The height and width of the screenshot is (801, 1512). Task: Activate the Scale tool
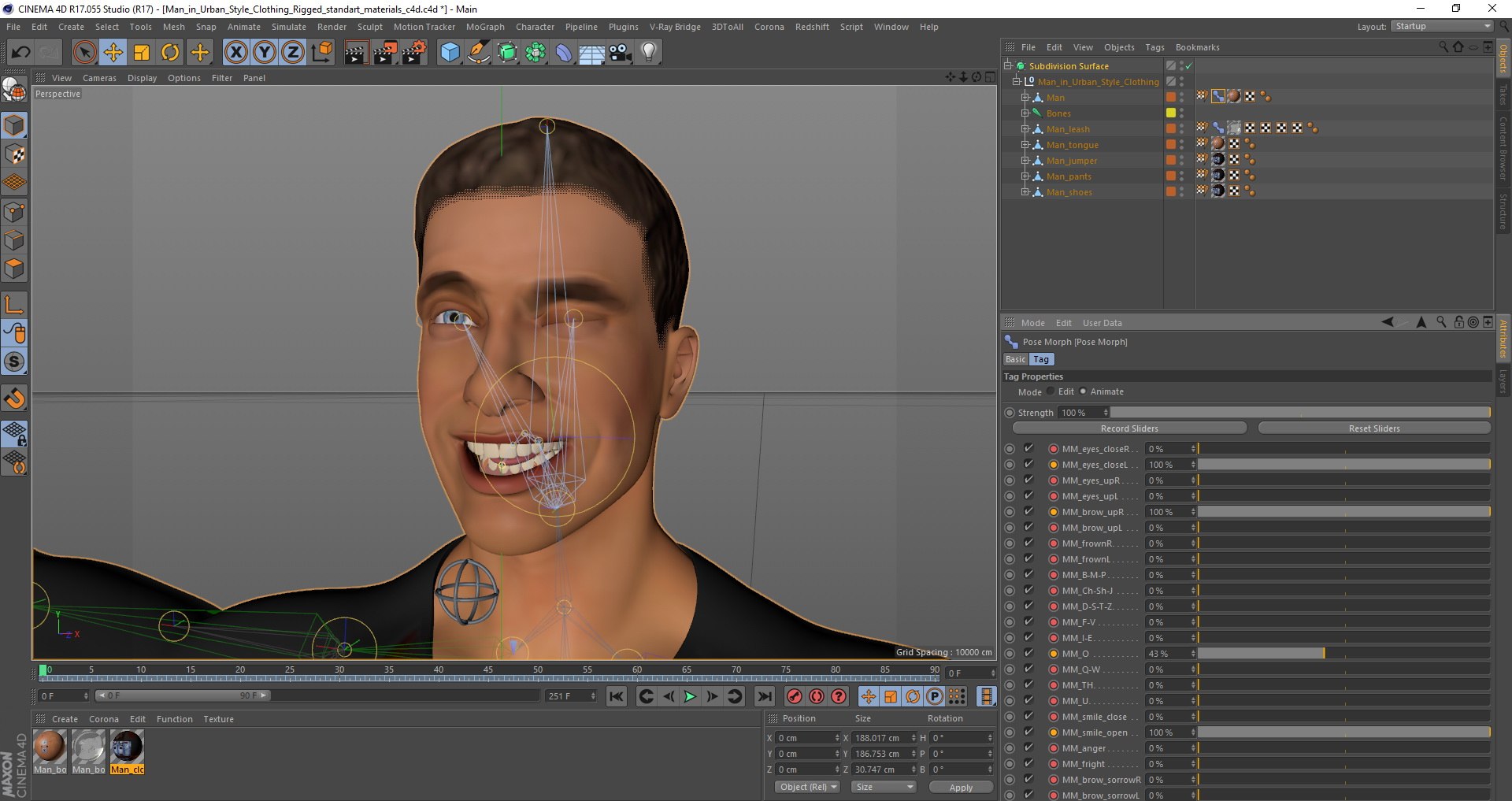coord(142,53)
